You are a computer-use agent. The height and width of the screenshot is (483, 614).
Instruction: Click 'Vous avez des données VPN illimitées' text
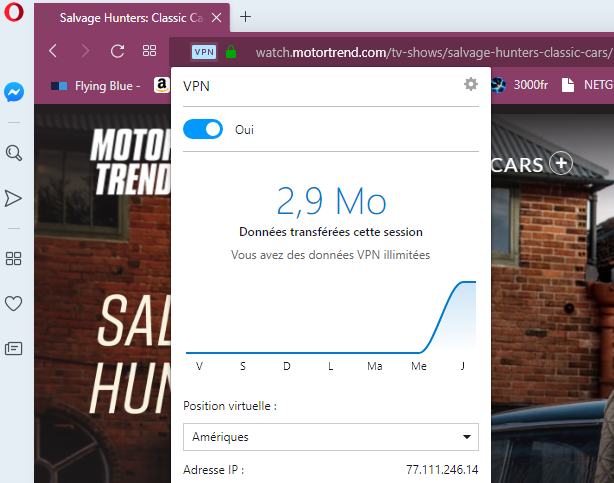tap(330, 255)
